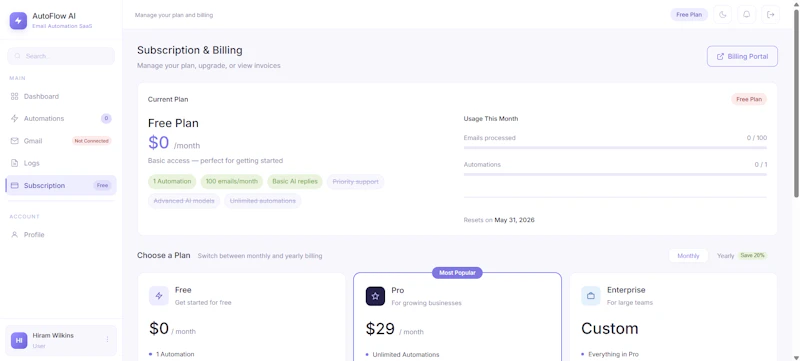The image size is (800, 361).
Task: Open user options three-dot menu
Action: pyautogui.click(x=107, y=340)
